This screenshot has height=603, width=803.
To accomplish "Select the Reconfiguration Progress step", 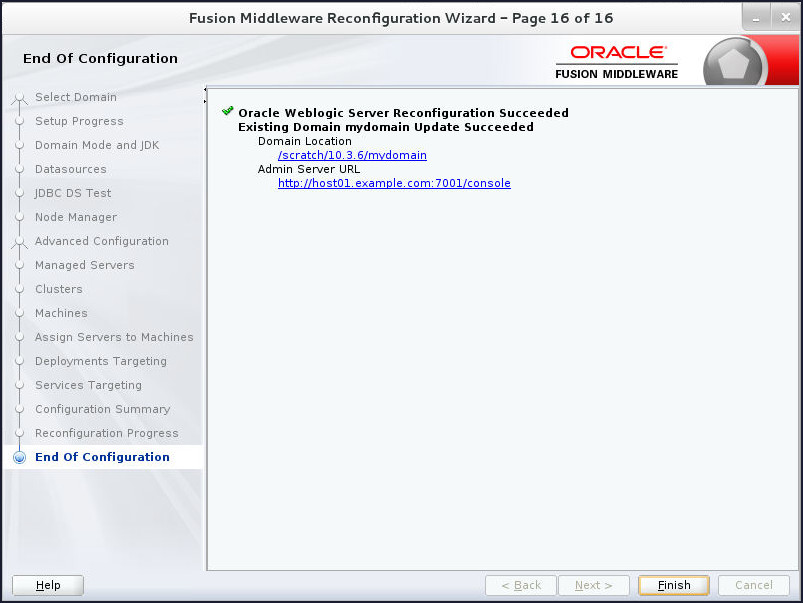I will coord(107,433).
